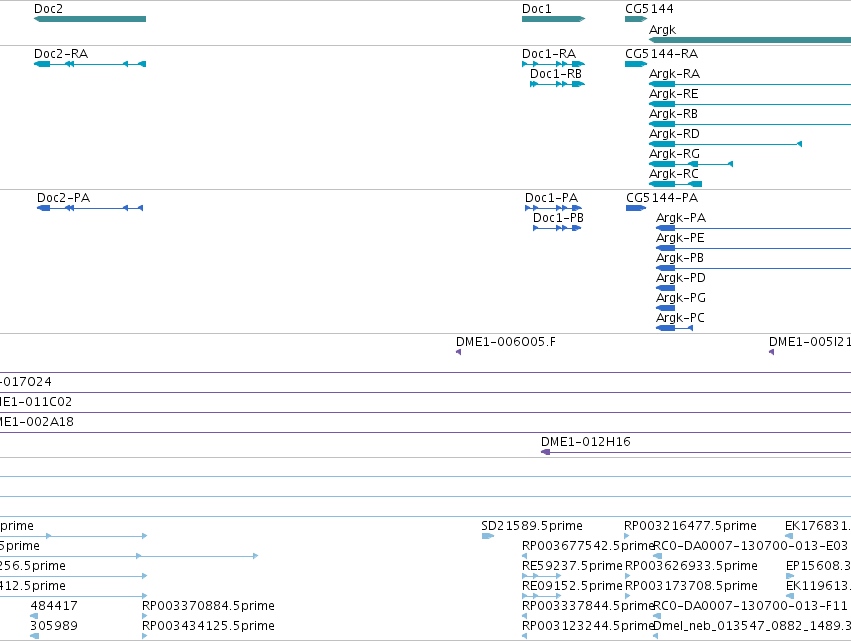The width and height of the screenshot is (851, 641).
Task: Click the CG5144-RA transcript glyph
Action: tap(636, 64)
